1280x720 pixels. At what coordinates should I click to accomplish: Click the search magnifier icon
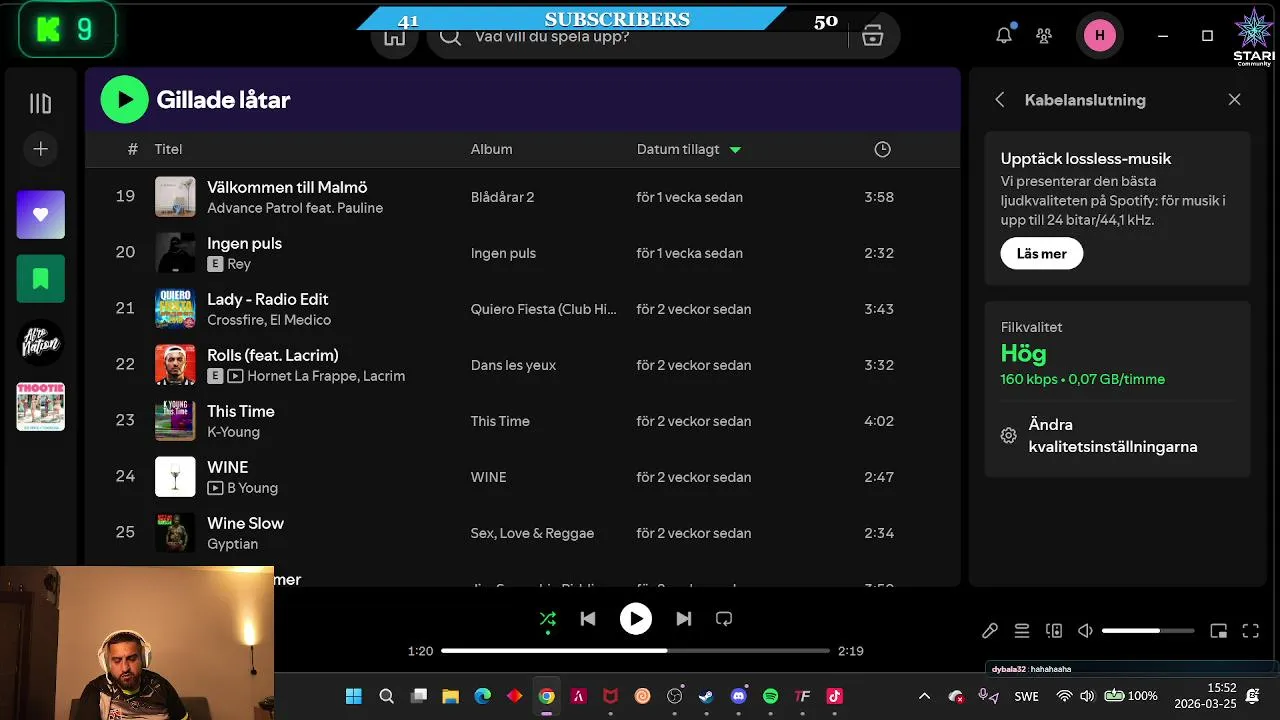pyautogui.click(x=451, y=37)
